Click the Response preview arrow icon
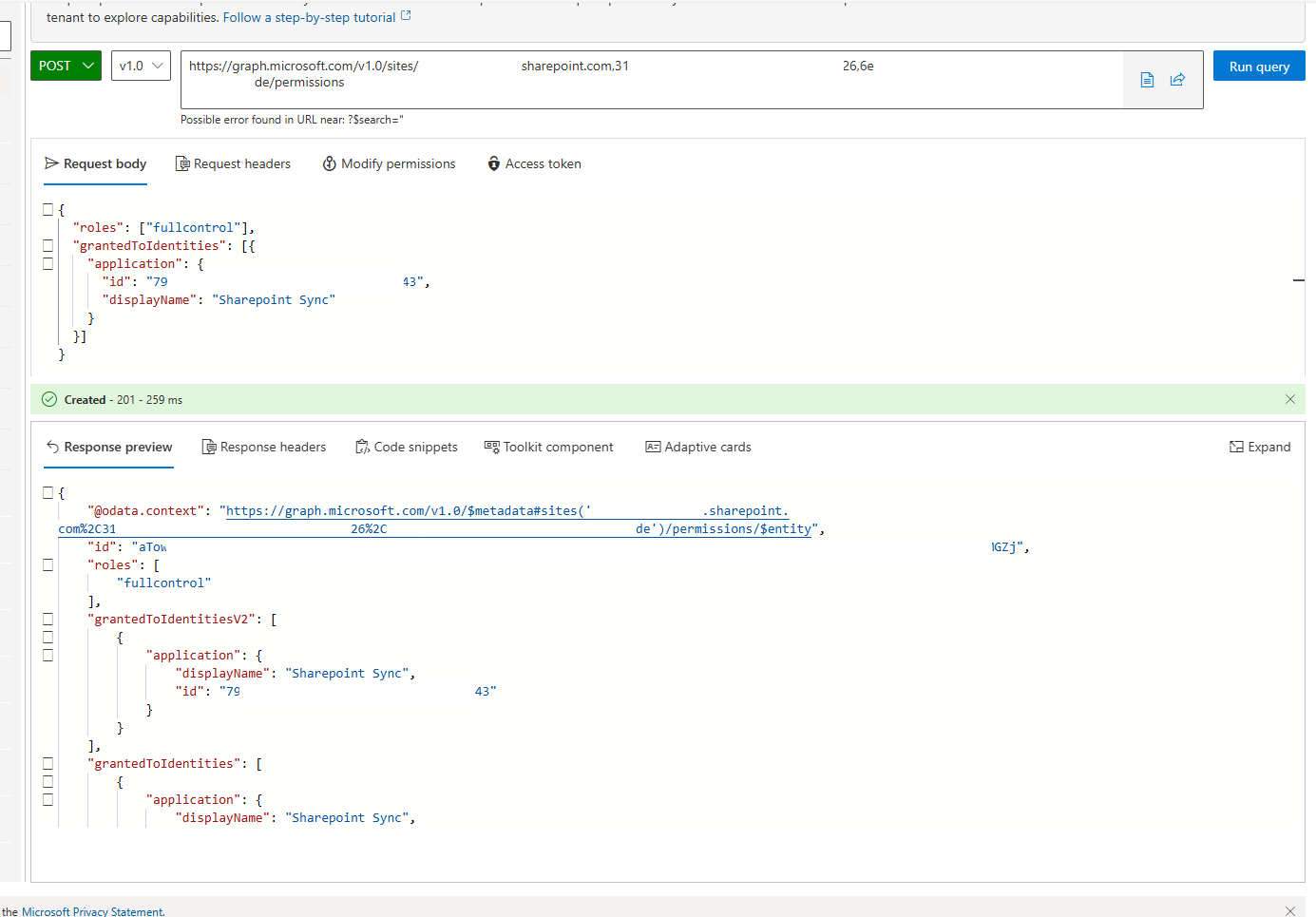 tap(53, 447)
